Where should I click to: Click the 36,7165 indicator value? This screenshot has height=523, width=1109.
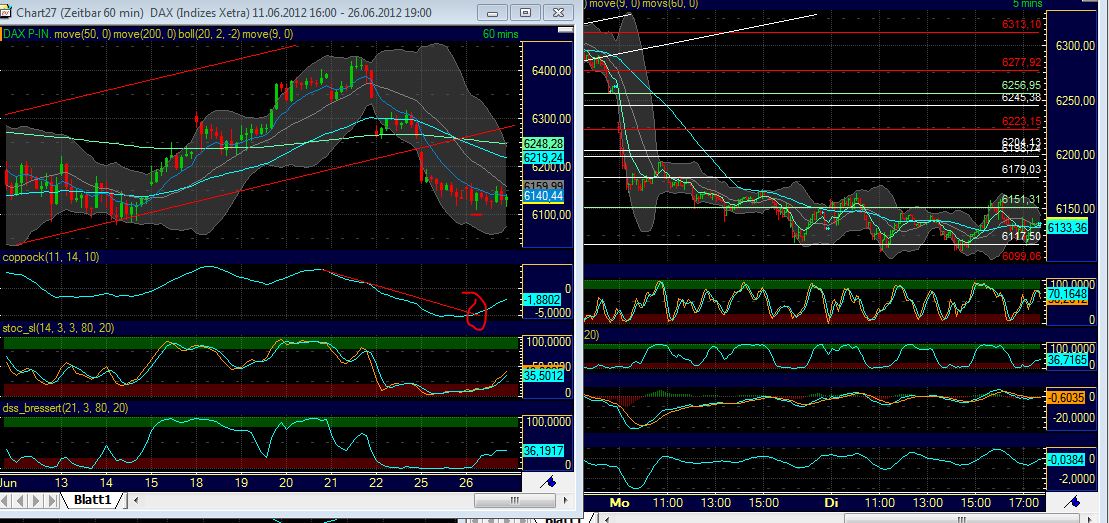(1067, 360)
